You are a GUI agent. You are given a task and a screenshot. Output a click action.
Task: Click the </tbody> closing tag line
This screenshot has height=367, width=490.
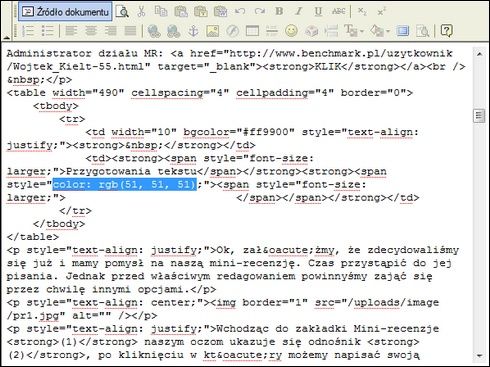pos(59,224)
